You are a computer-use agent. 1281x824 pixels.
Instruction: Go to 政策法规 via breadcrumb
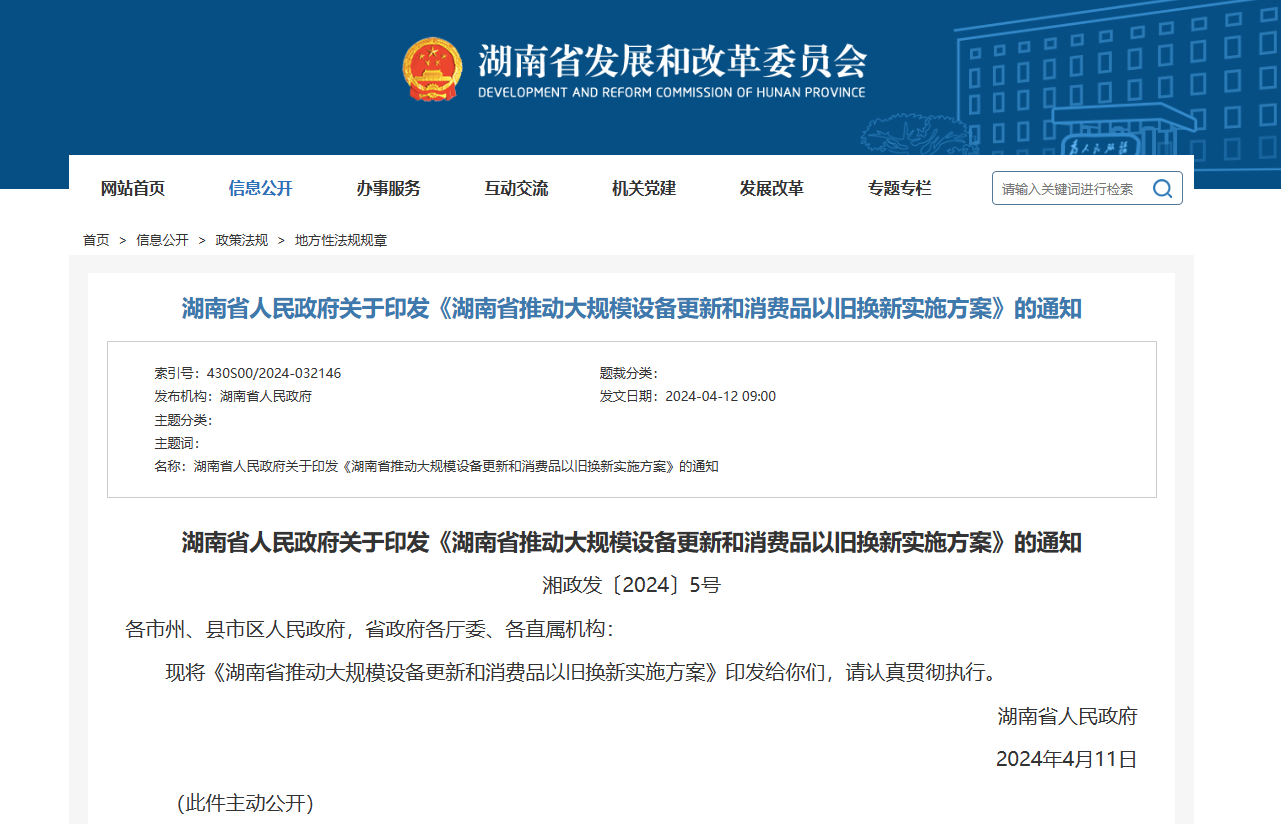[242, 240]
